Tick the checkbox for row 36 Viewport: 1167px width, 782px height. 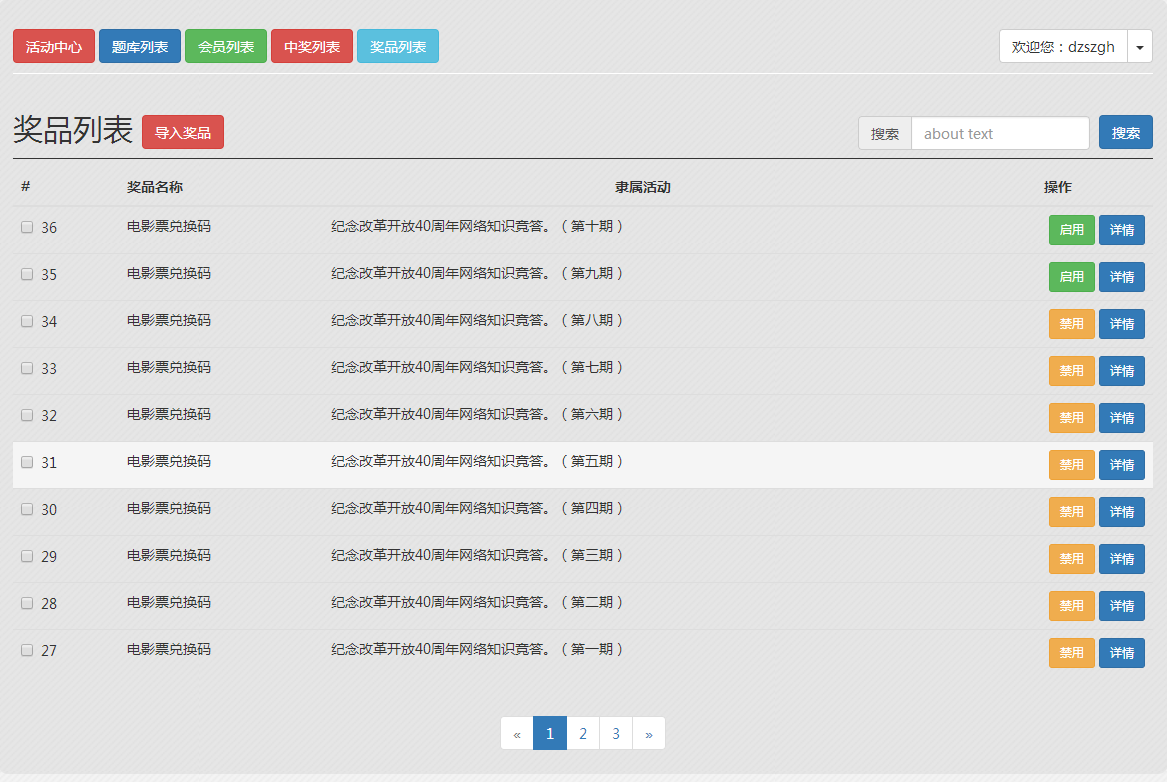coord(27,227)
